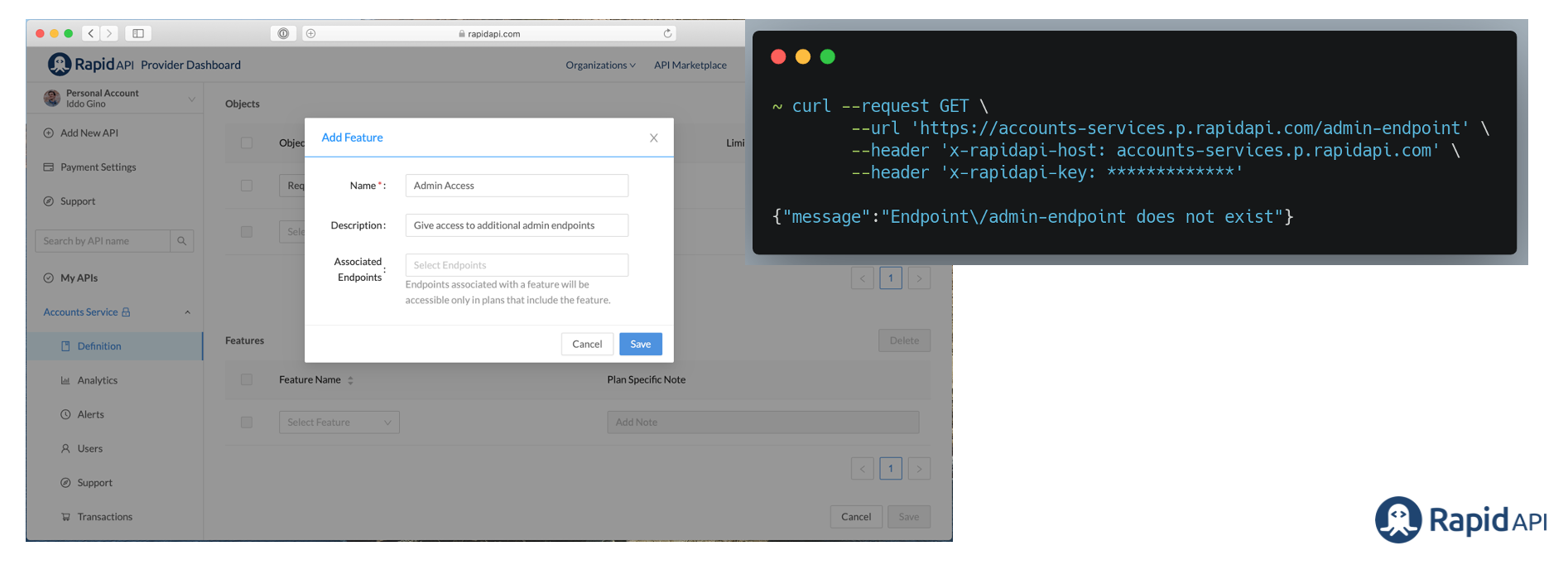1568x565 pixels.
Task: Click Cancel in Add Feature dialog
Action: 587,344
